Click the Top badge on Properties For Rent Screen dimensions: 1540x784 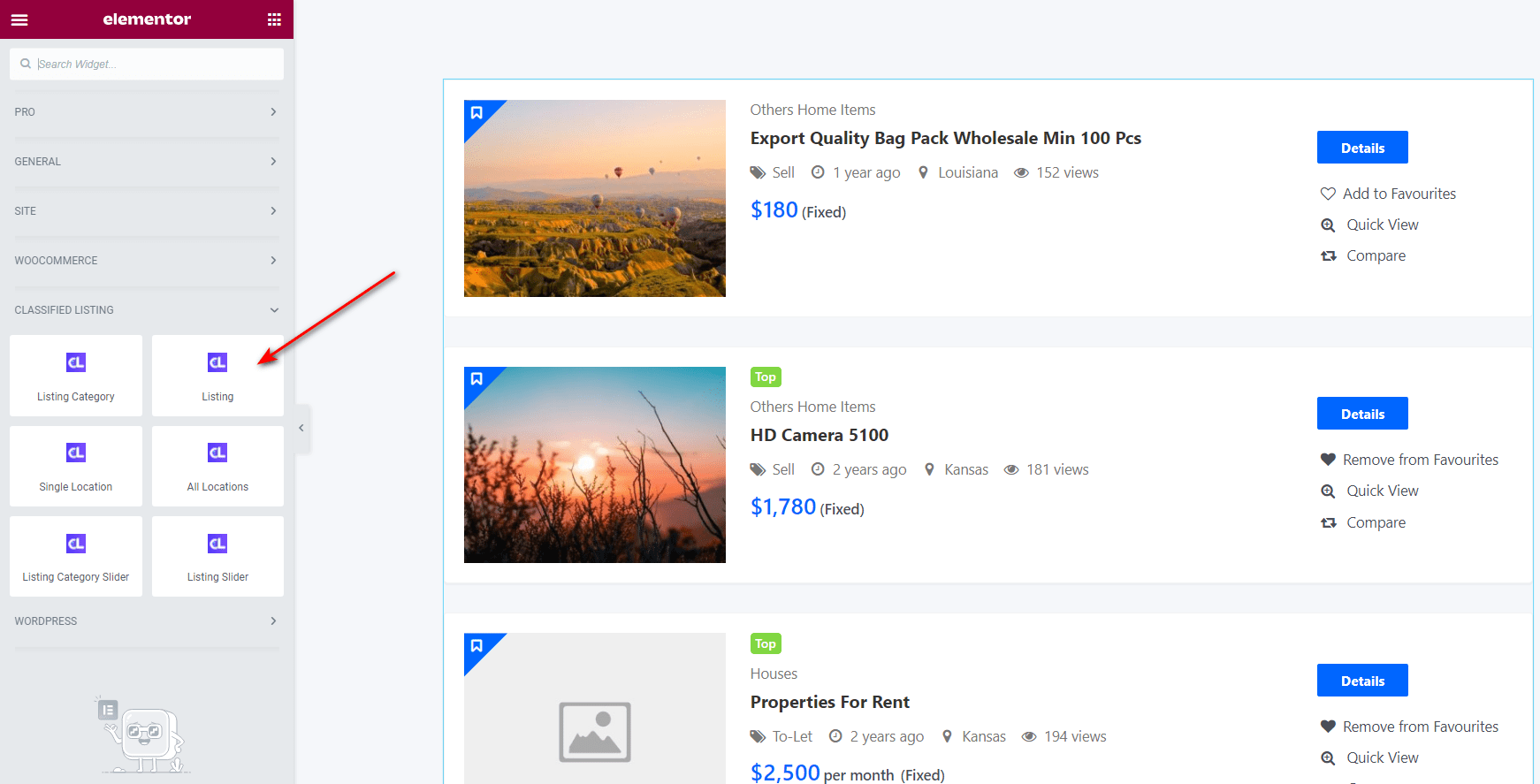766,643
